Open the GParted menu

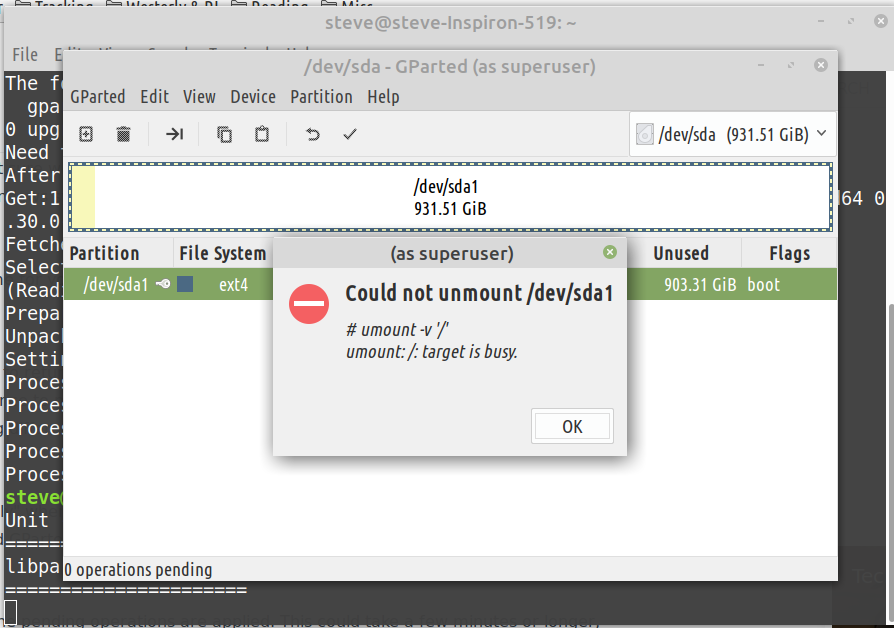coord(97,97)
